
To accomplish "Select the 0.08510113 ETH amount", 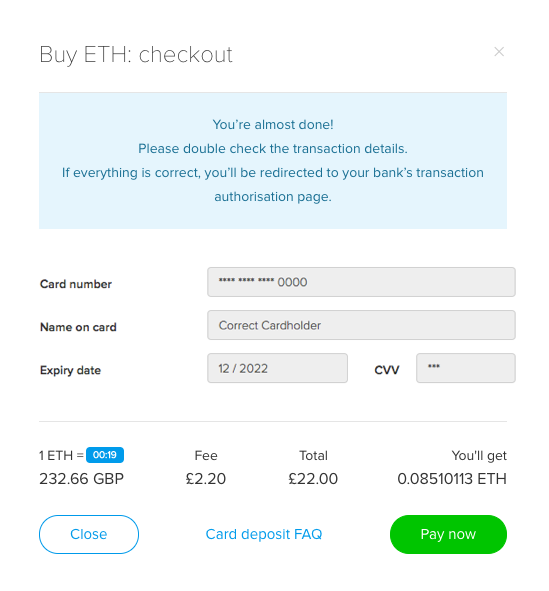I will 452,479.
